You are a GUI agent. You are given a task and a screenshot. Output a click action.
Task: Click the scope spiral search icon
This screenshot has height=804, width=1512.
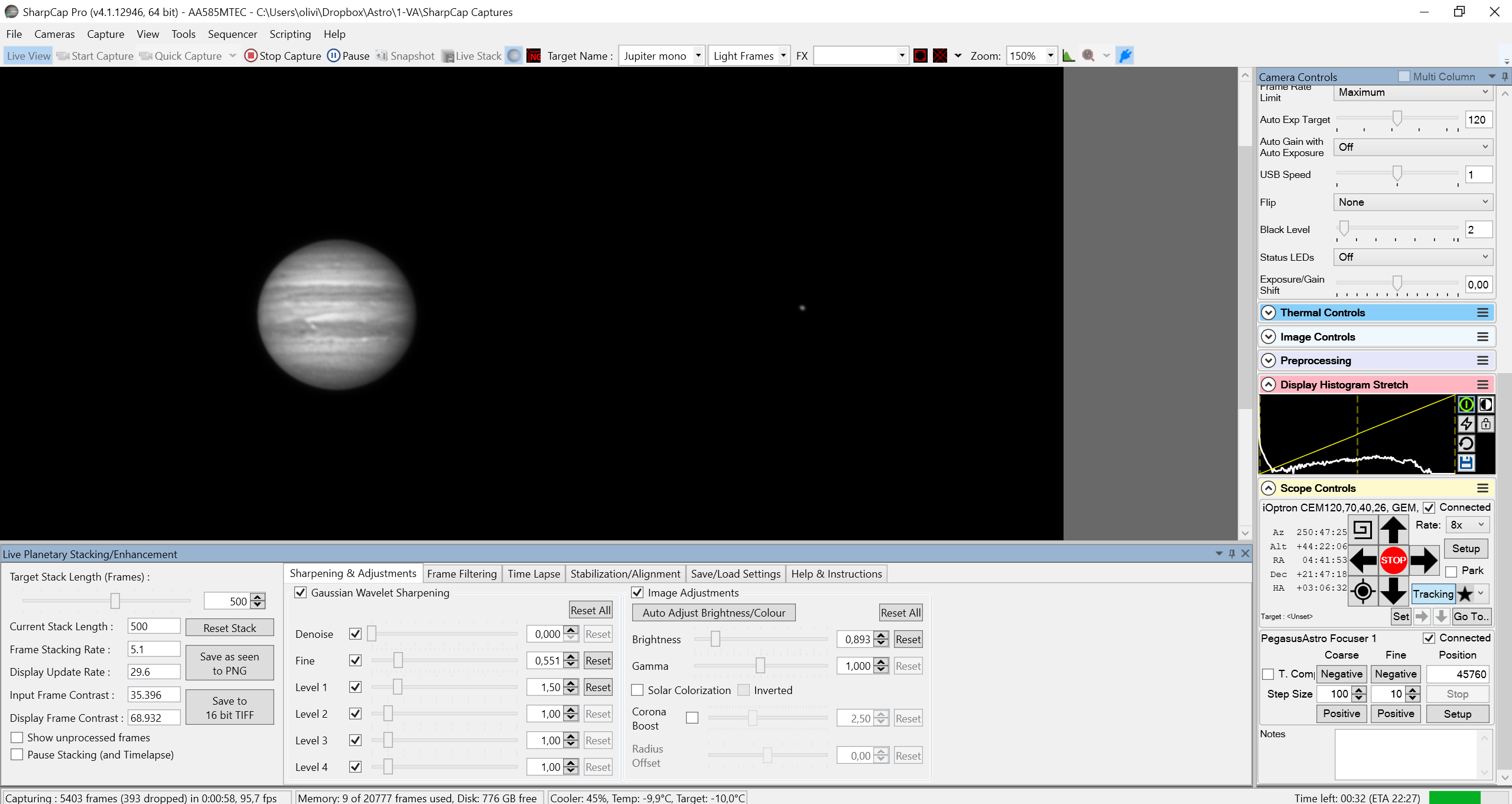tap(1362, 529)
